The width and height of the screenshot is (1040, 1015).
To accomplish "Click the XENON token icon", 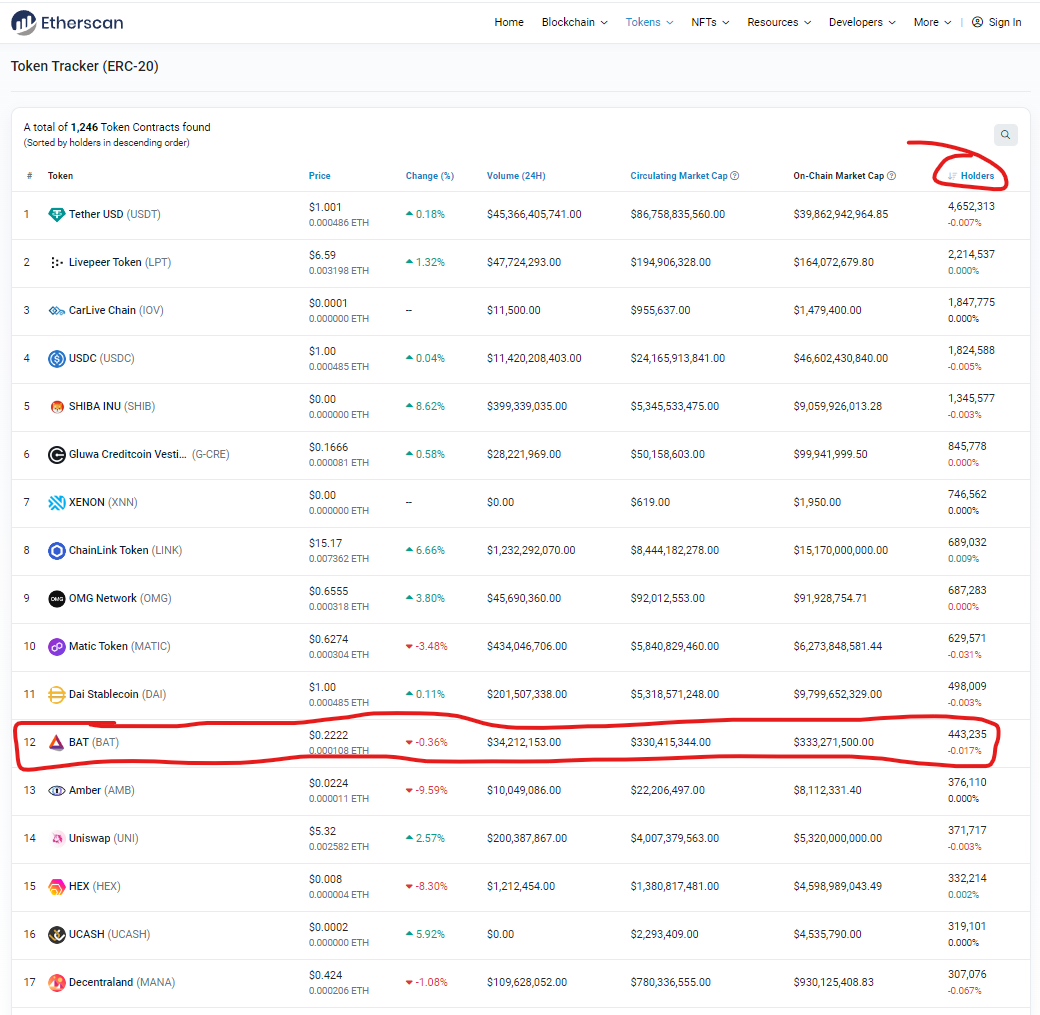I will pos(57,502).
